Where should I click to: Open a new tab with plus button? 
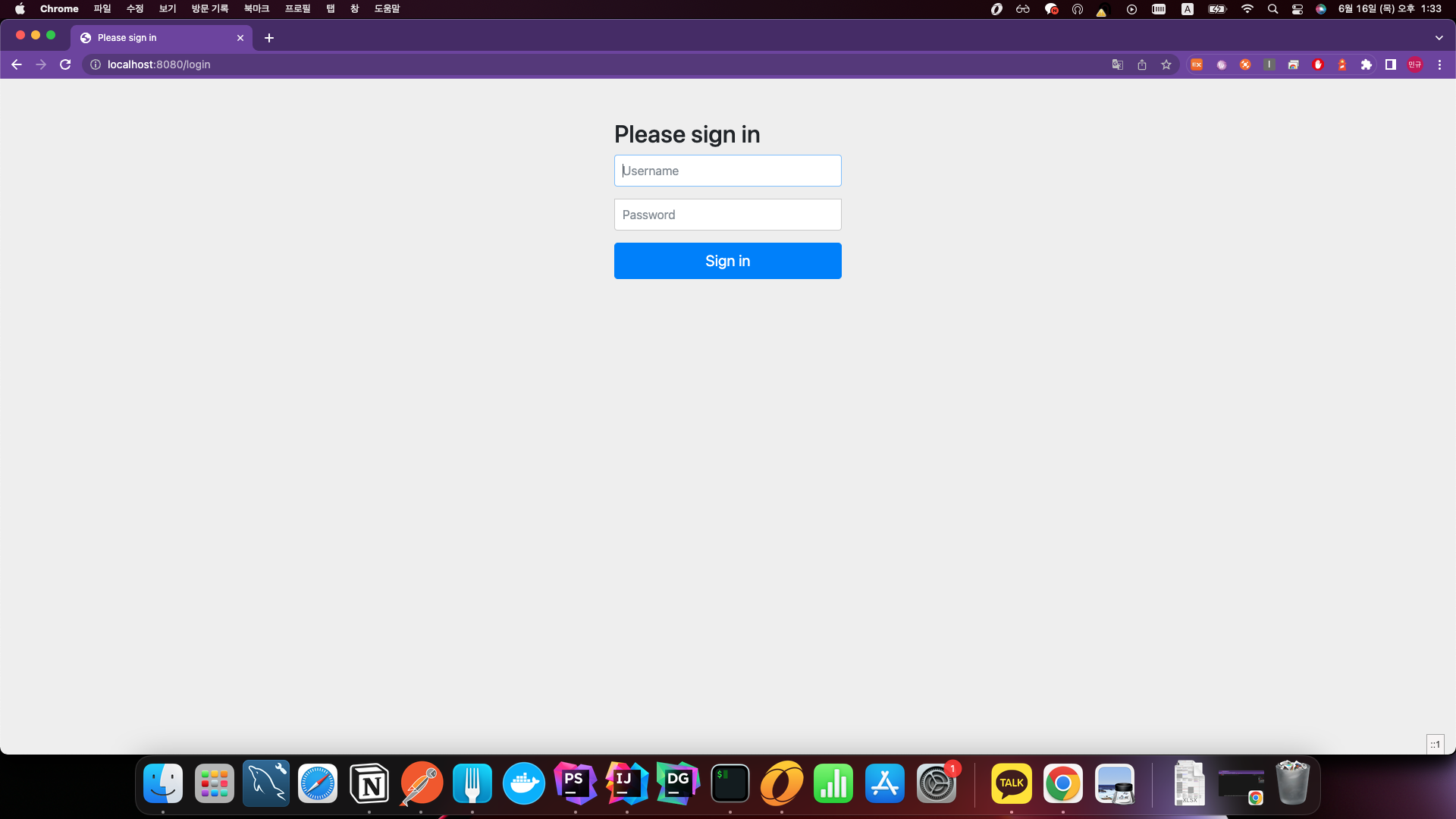pyautogui.click(x=269, y=37)
